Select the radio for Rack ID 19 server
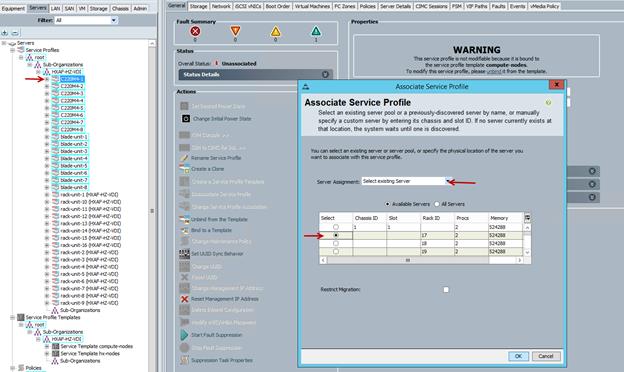 [x=336, y=251]
